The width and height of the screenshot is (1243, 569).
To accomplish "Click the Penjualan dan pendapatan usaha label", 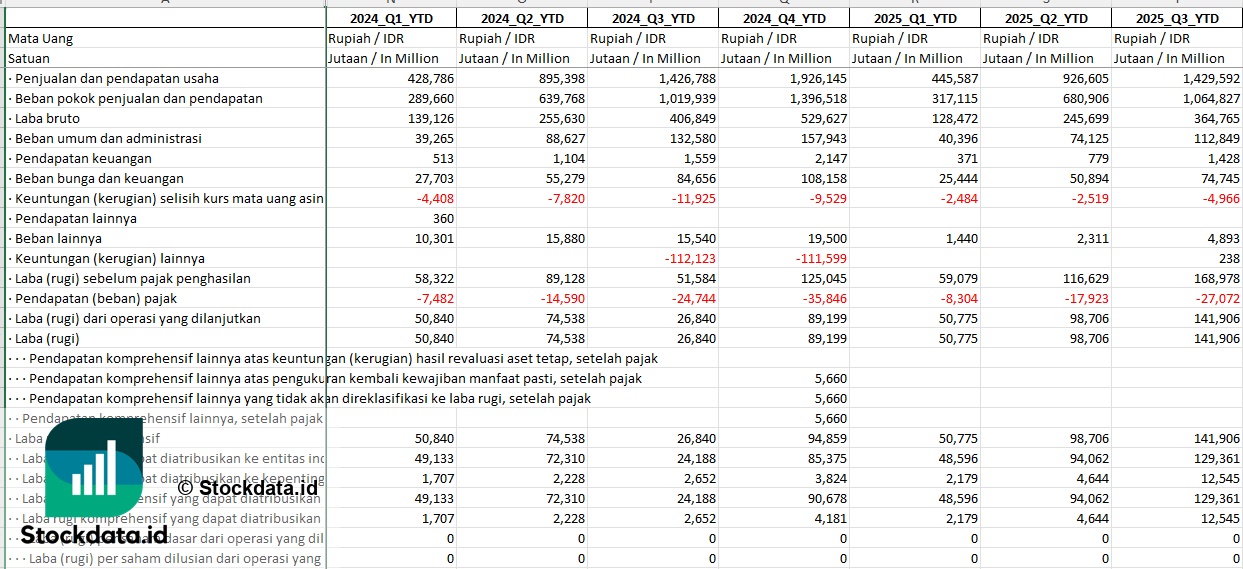I will (x=116, y=78).
